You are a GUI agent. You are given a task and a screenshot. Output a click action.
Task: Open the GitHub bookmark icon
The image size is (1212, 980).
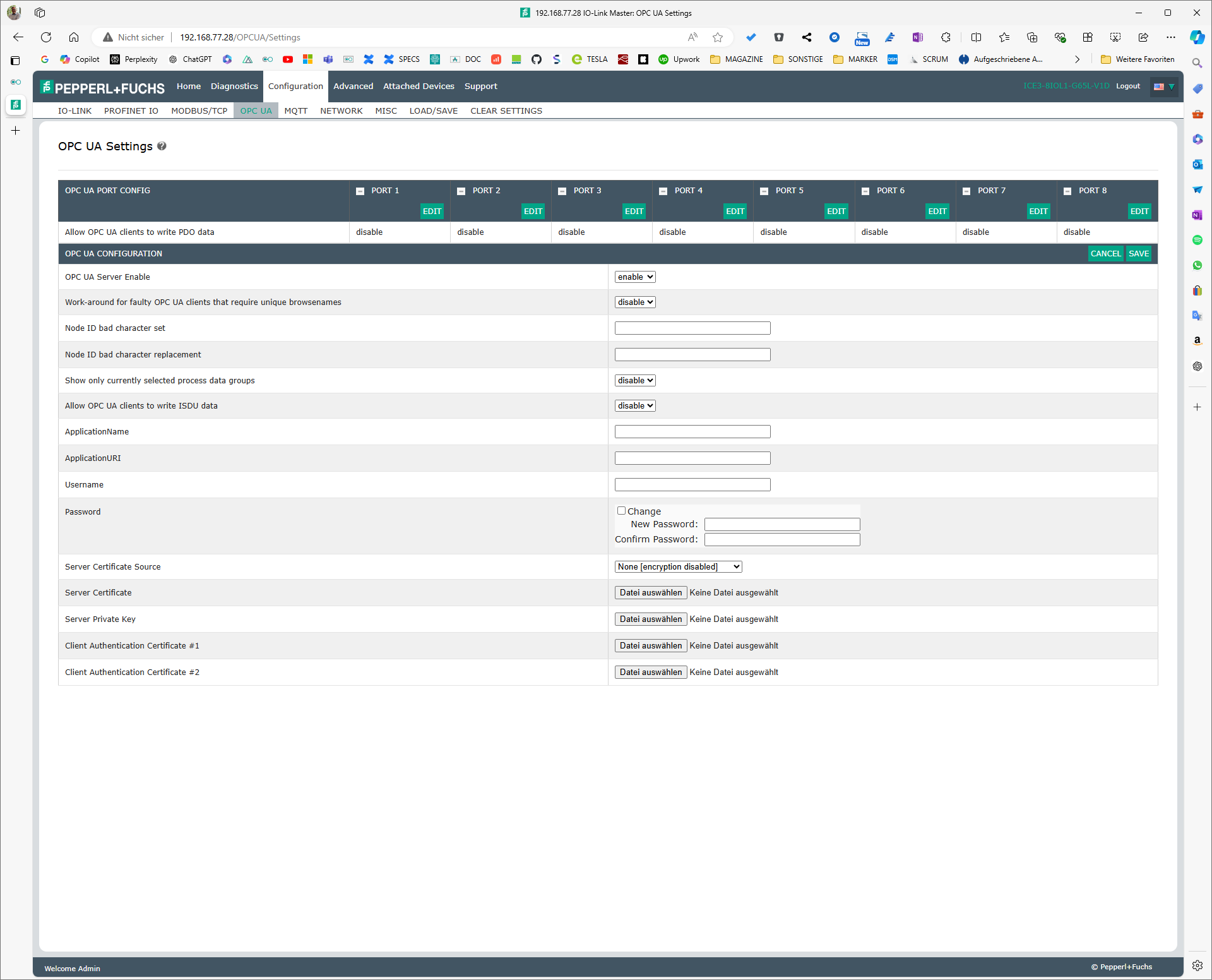(537, 59)
